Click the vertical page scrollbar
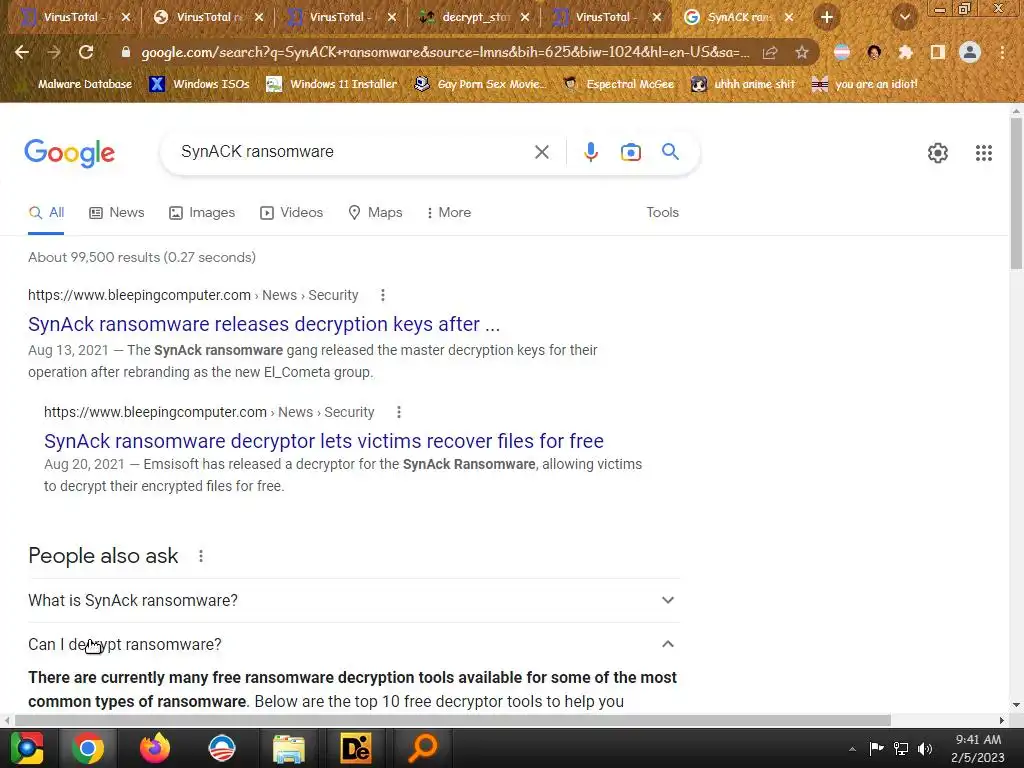1024x768 pixels. click(x=1016, y=195)
